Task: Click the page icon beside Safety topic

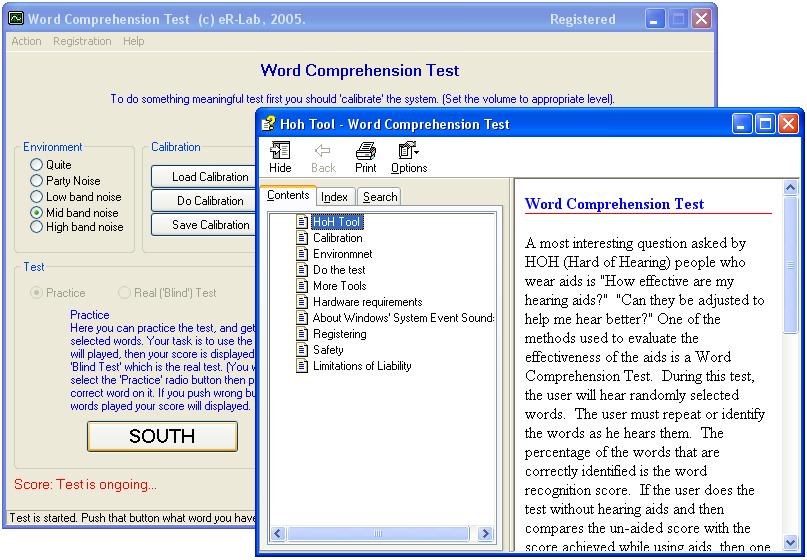Action: click(302, 349)
